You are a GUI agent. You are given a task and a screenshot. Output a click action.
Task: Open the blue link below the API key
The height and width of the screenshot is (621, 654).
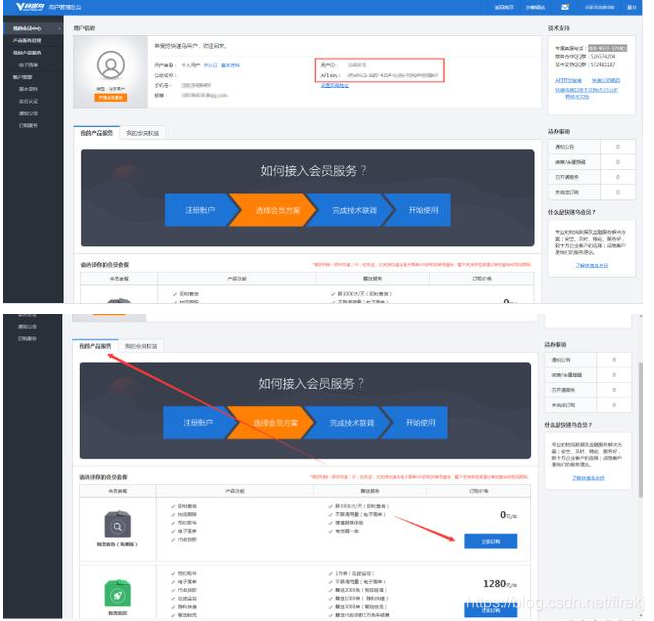[335, 85]
